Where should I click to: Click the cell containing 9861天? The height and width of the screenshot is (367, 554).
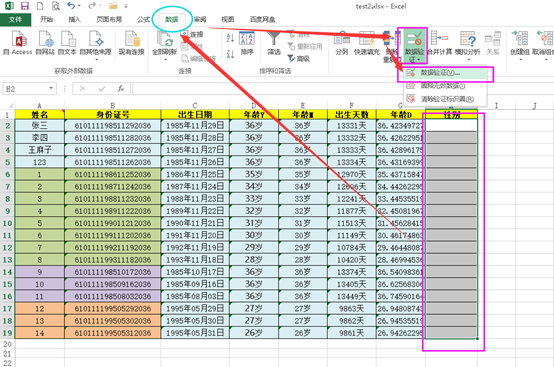pyautogui.click(x=352, y=333)
